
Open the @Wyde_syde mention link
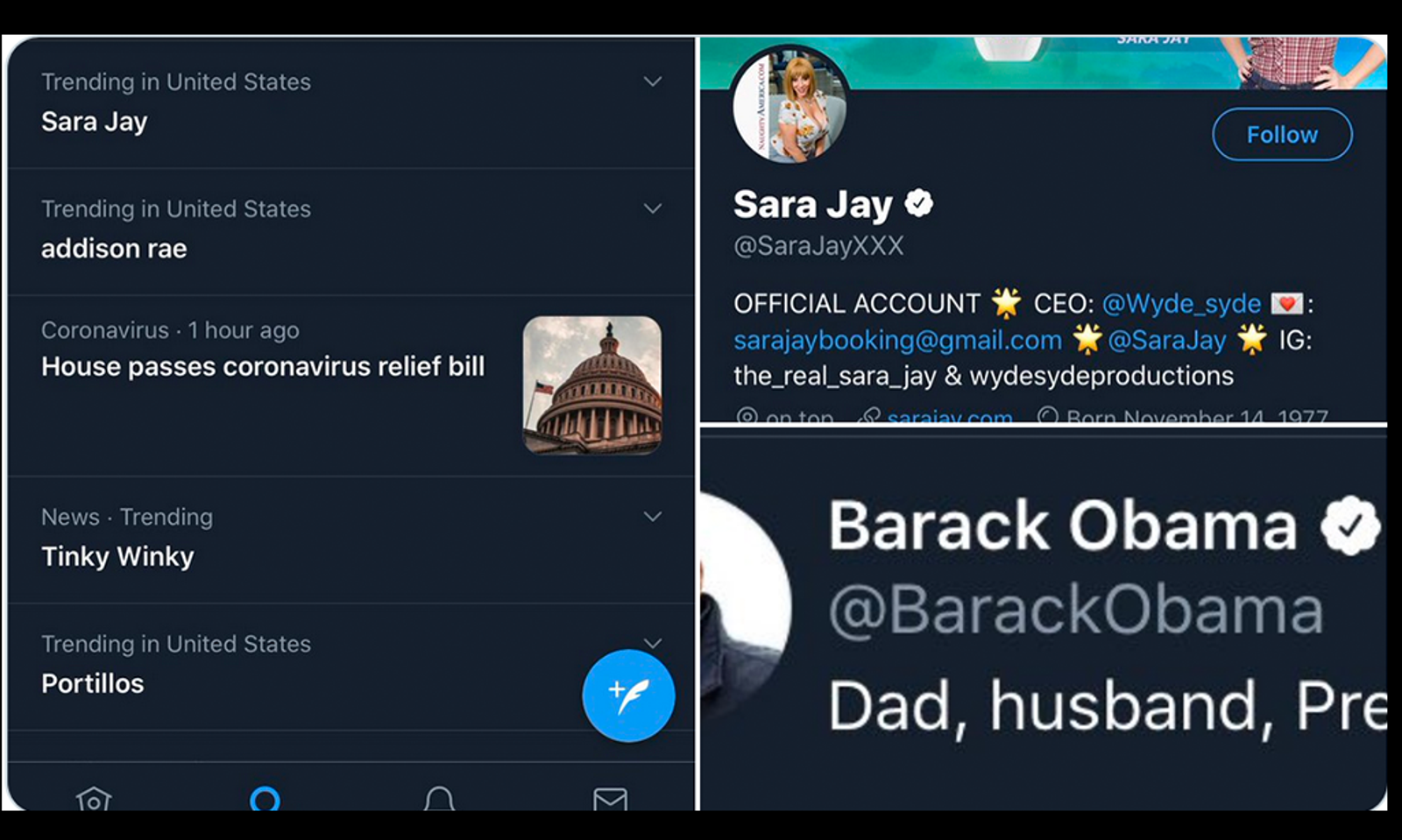1181,304
